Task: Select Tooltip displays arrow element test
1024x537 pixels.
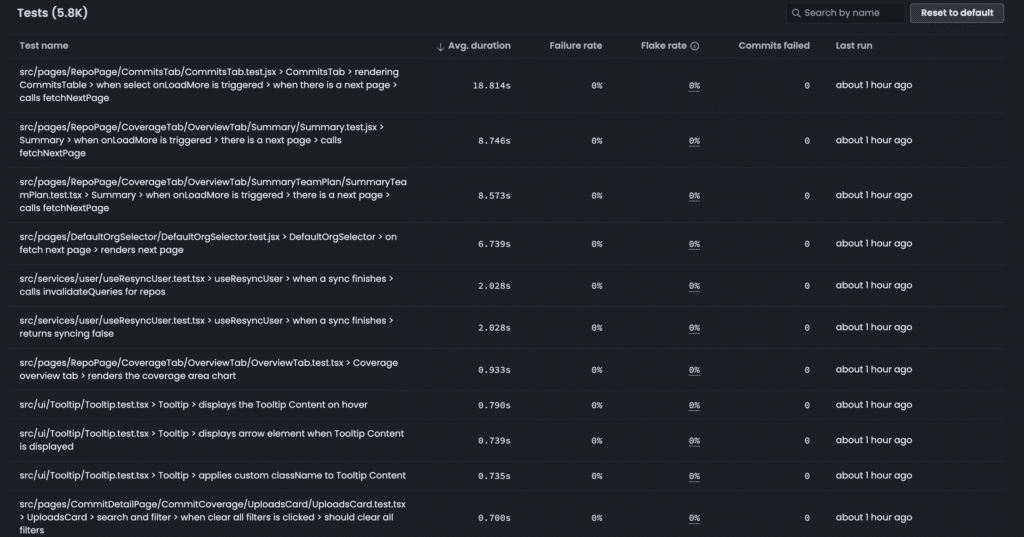Action: [x=212, y=440]
